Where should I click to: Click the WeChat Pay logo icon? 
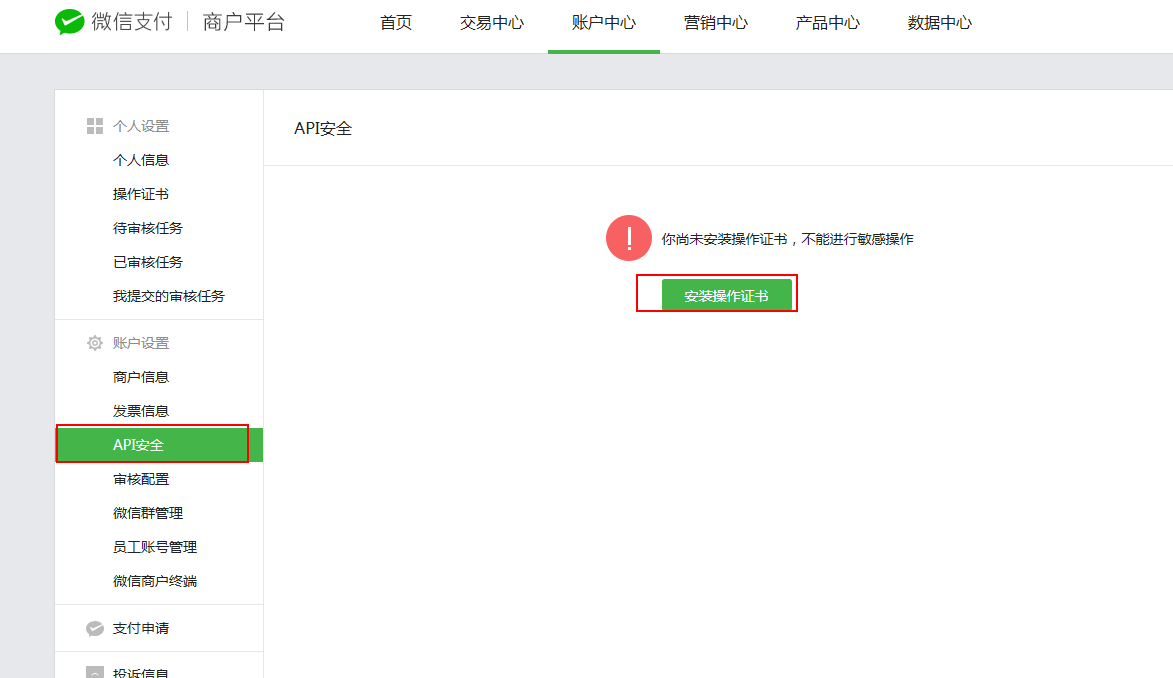click(x=70, y=23)
